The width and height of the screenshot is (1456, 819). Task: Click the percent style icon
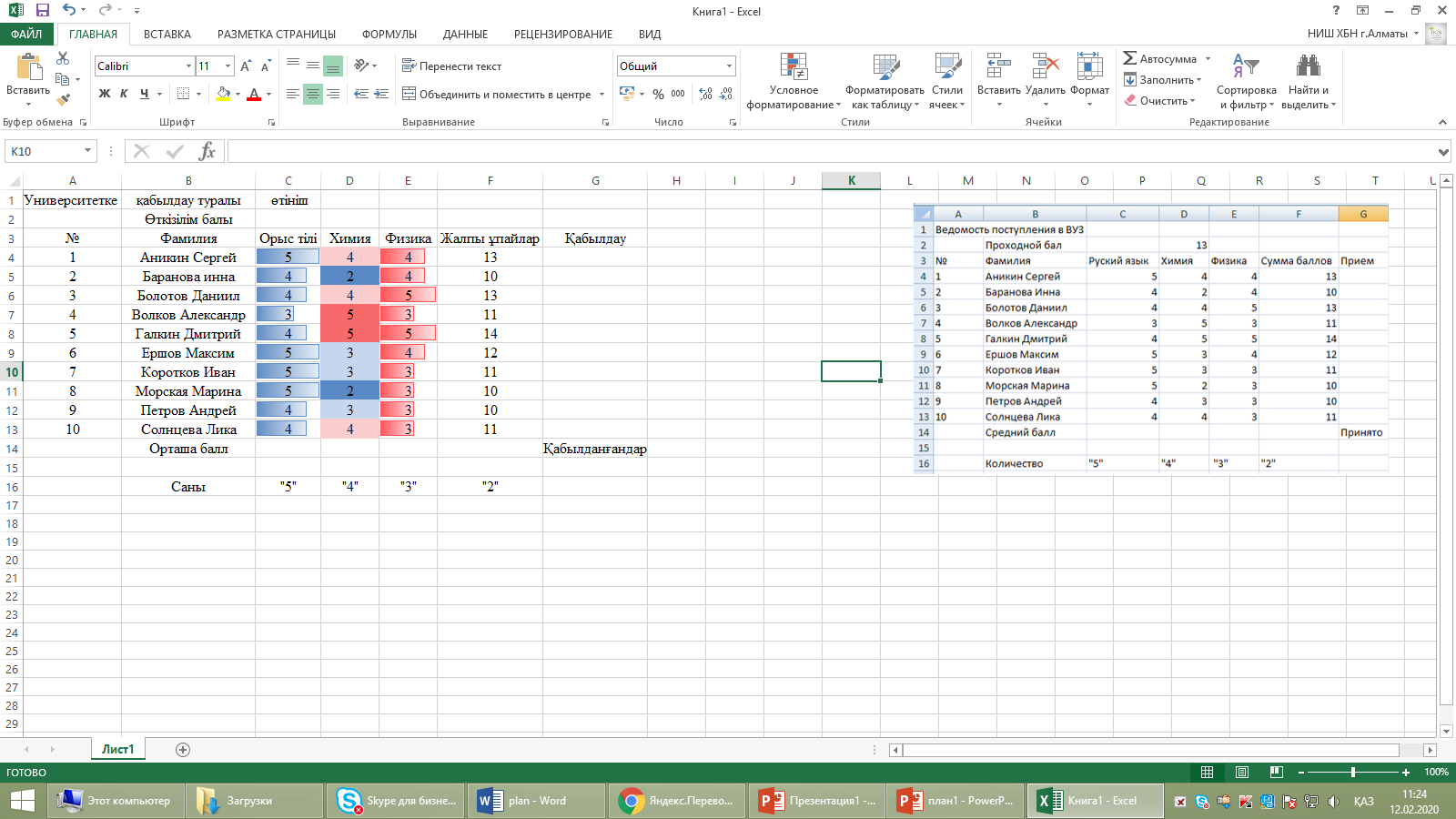(x=658, y=94)
